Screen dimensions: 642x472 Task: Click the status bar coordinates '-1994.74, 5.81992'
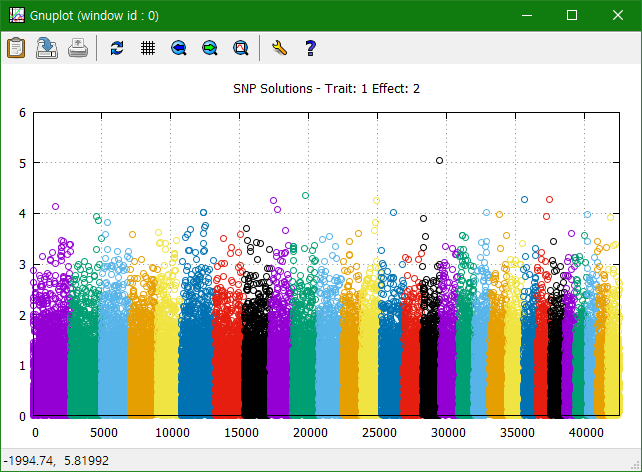point(56,461)
